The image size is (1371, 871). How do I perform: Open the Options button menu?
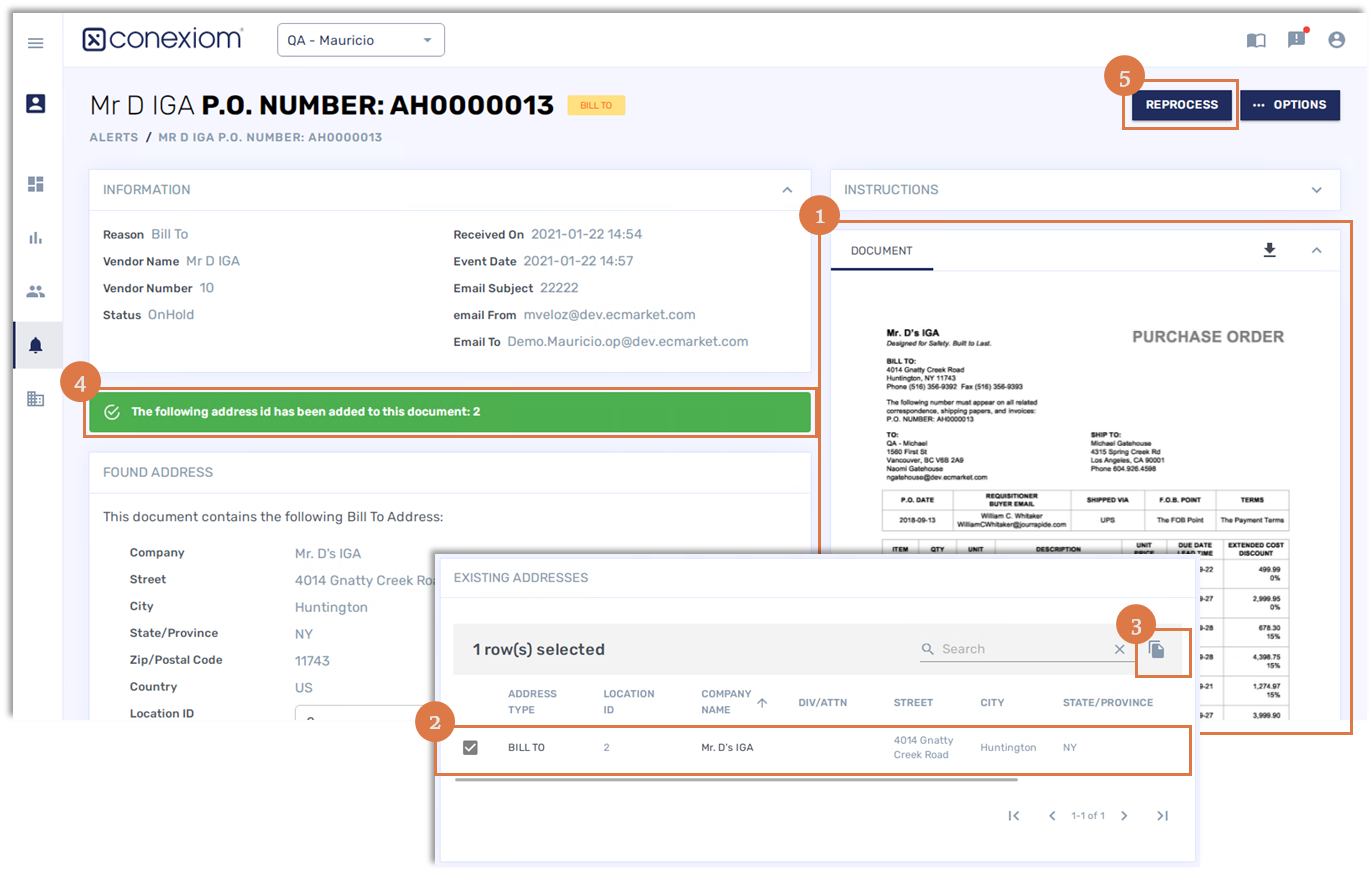click(x=1289, y=105)
